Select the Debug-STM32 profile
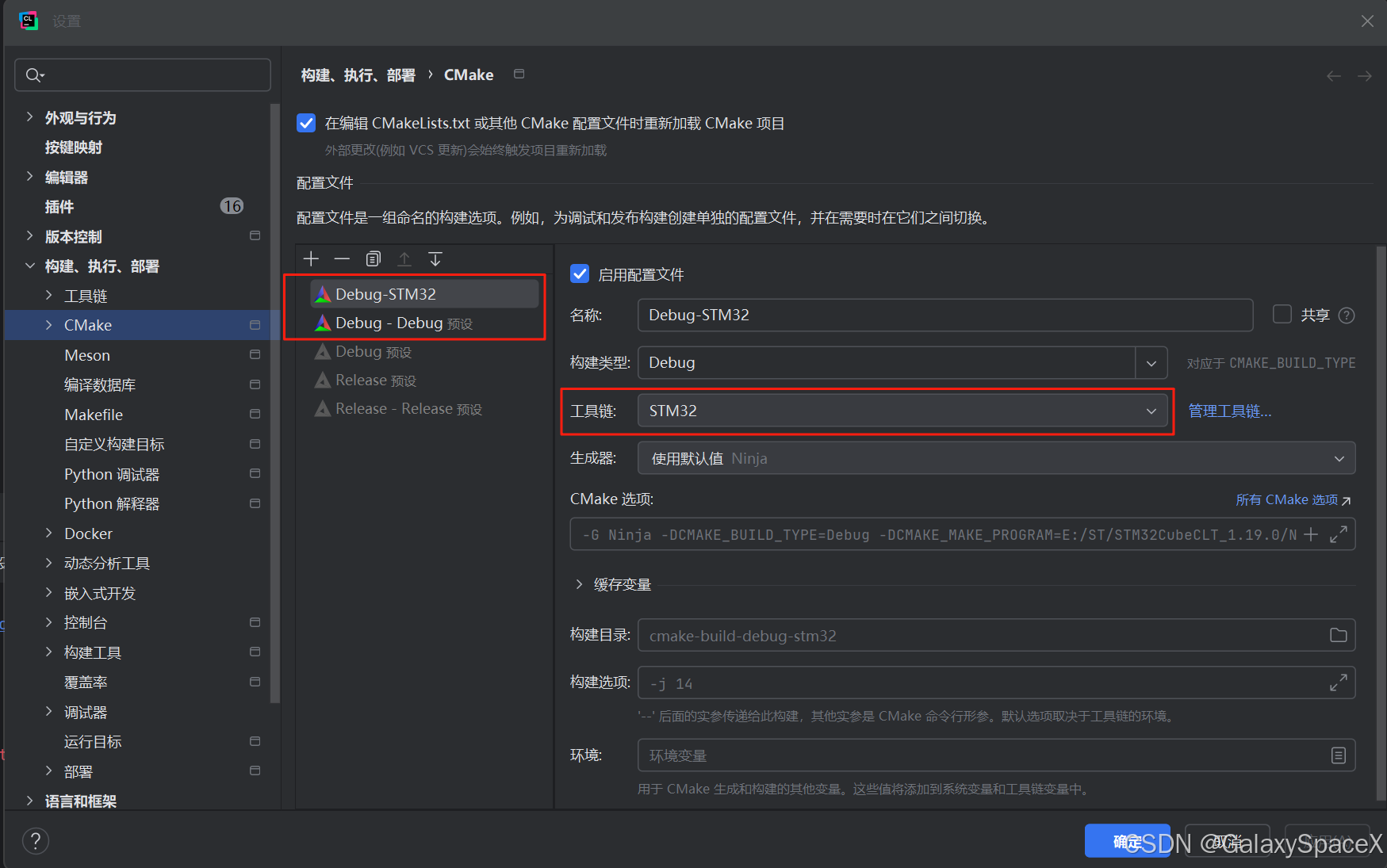 pos(425,294)
